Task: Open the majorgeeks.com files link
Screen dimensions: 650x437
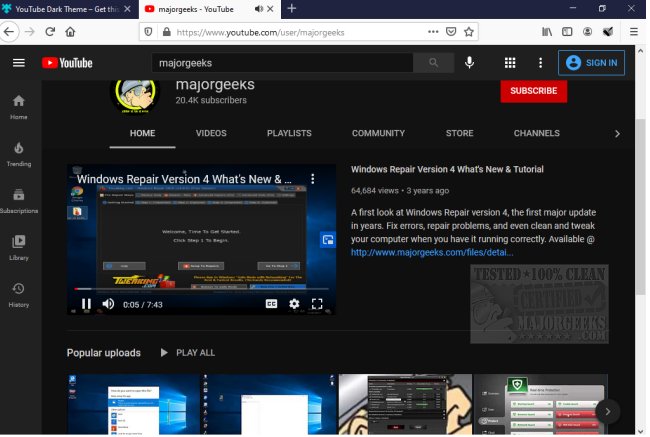Action: point(432,252)
